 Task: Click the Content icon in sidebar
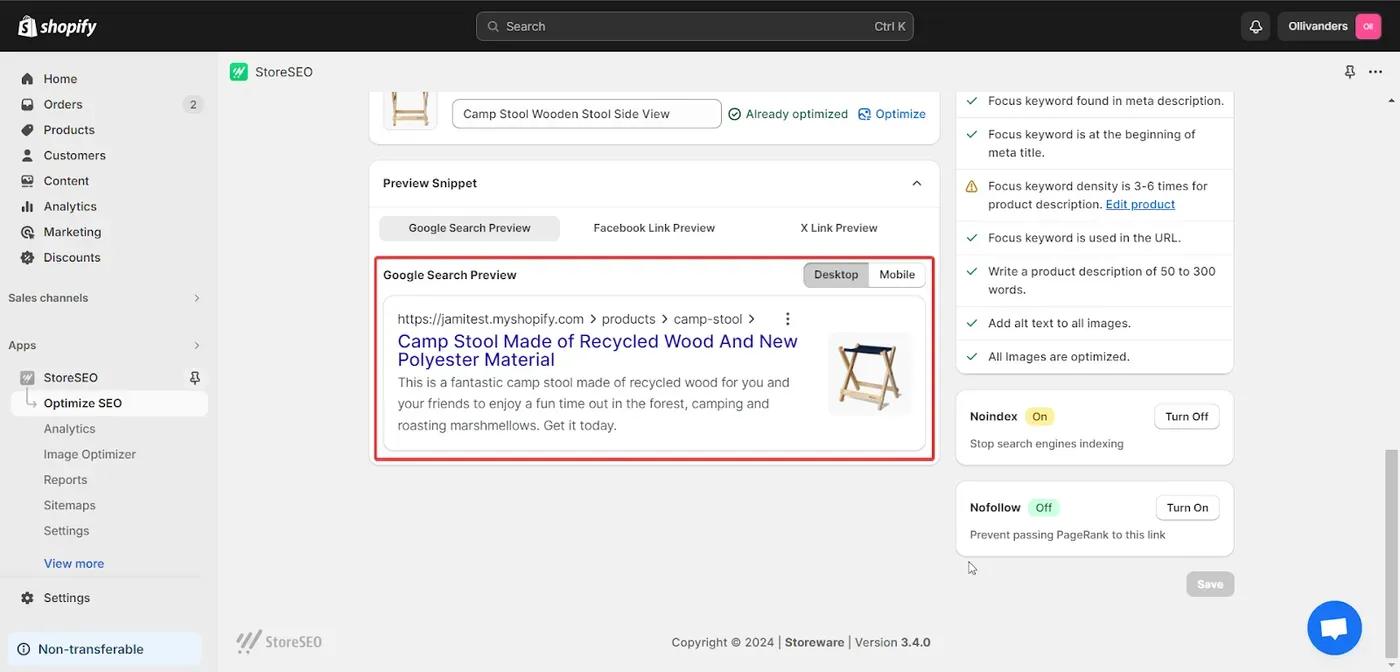tap(27, 181)
